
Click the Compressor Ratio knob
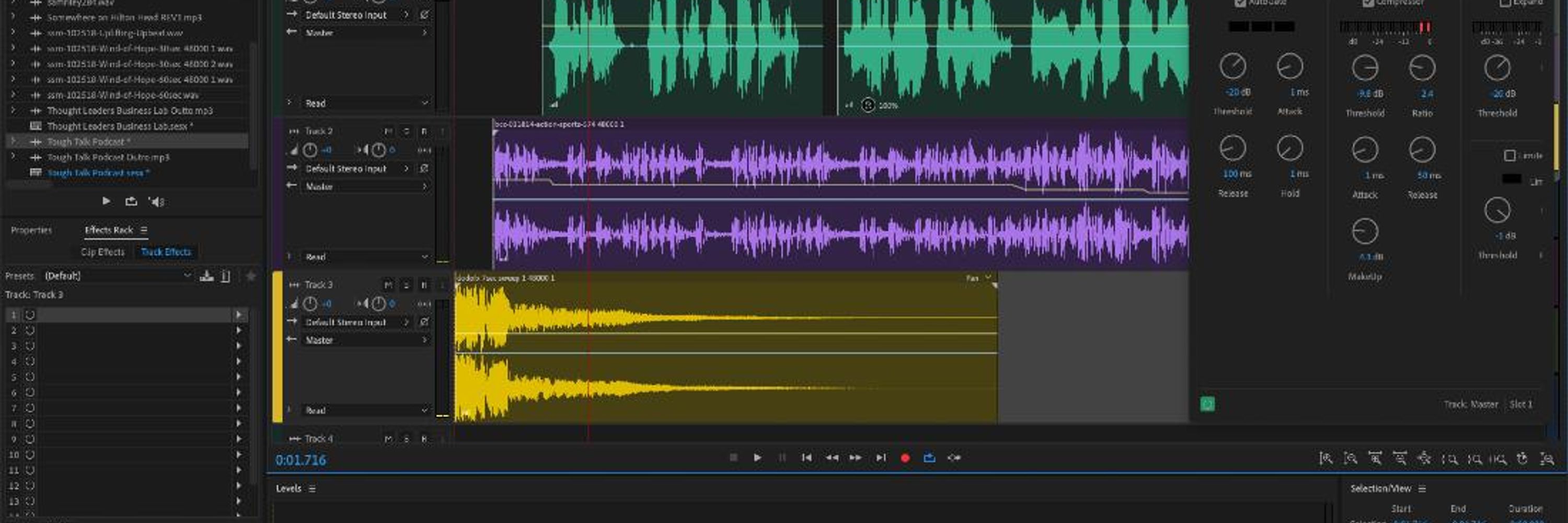[x=1422, y=67]
